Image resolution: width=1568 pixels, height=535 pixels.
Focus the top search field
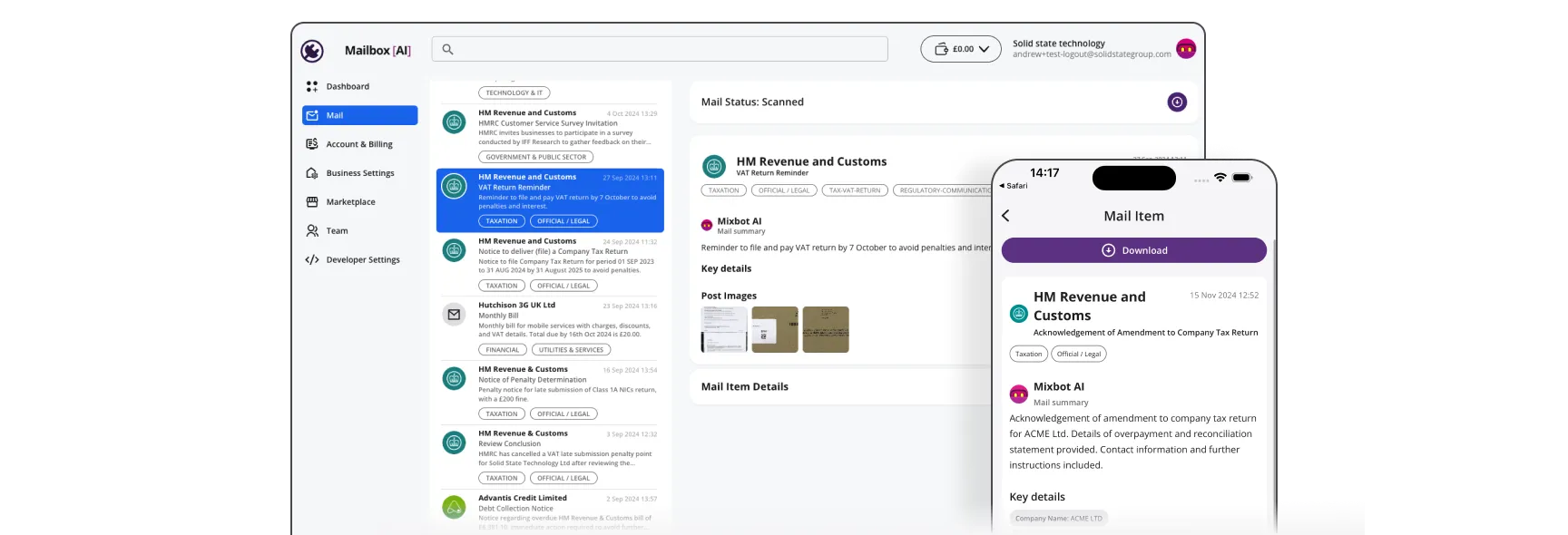pos(660,49)
